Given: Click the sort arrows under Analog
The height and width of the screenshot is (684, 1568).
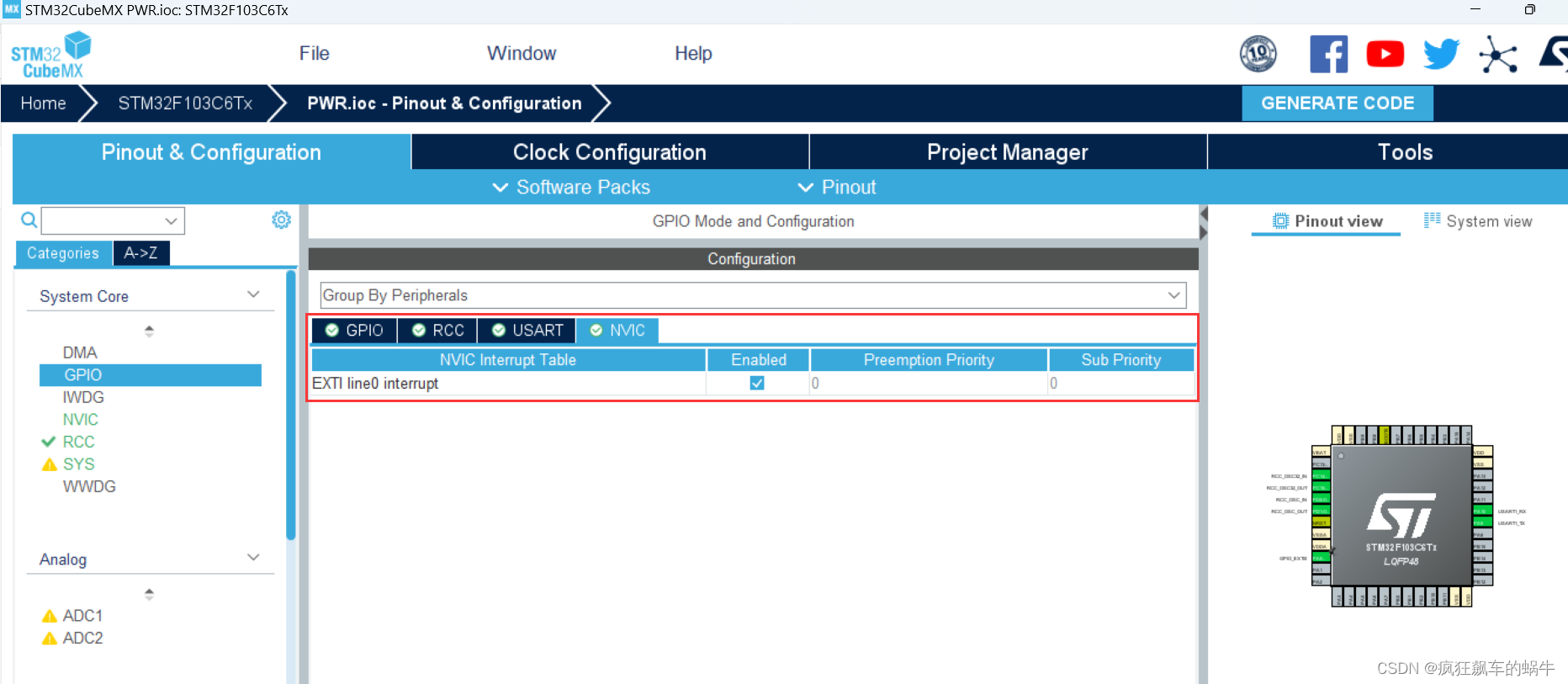Looking at the screenshot, I should [x=149, y=594].
